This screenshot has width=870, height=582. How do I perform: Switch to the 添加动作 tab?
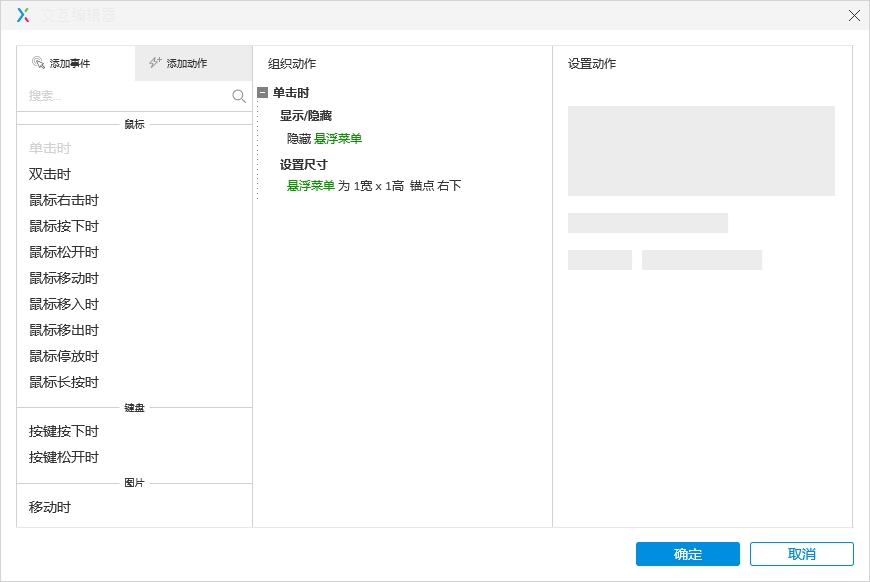tap(194, 63)
